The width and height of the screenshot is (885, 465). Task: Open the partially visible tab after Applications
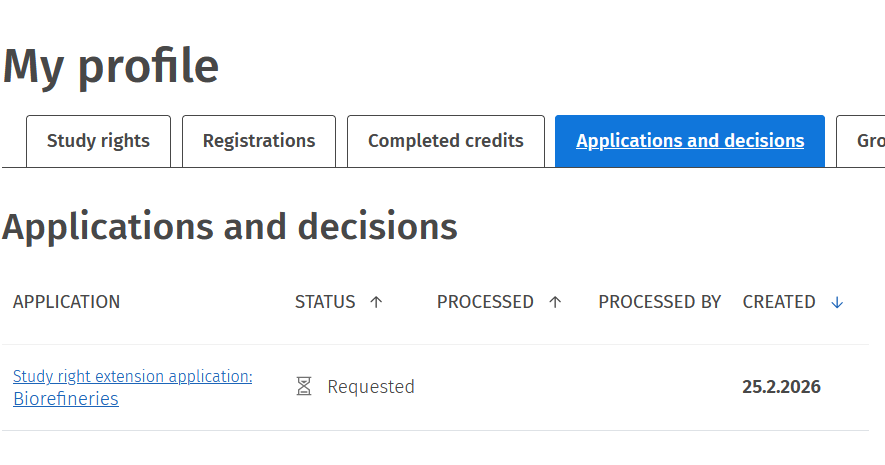[x=864, y=141]
